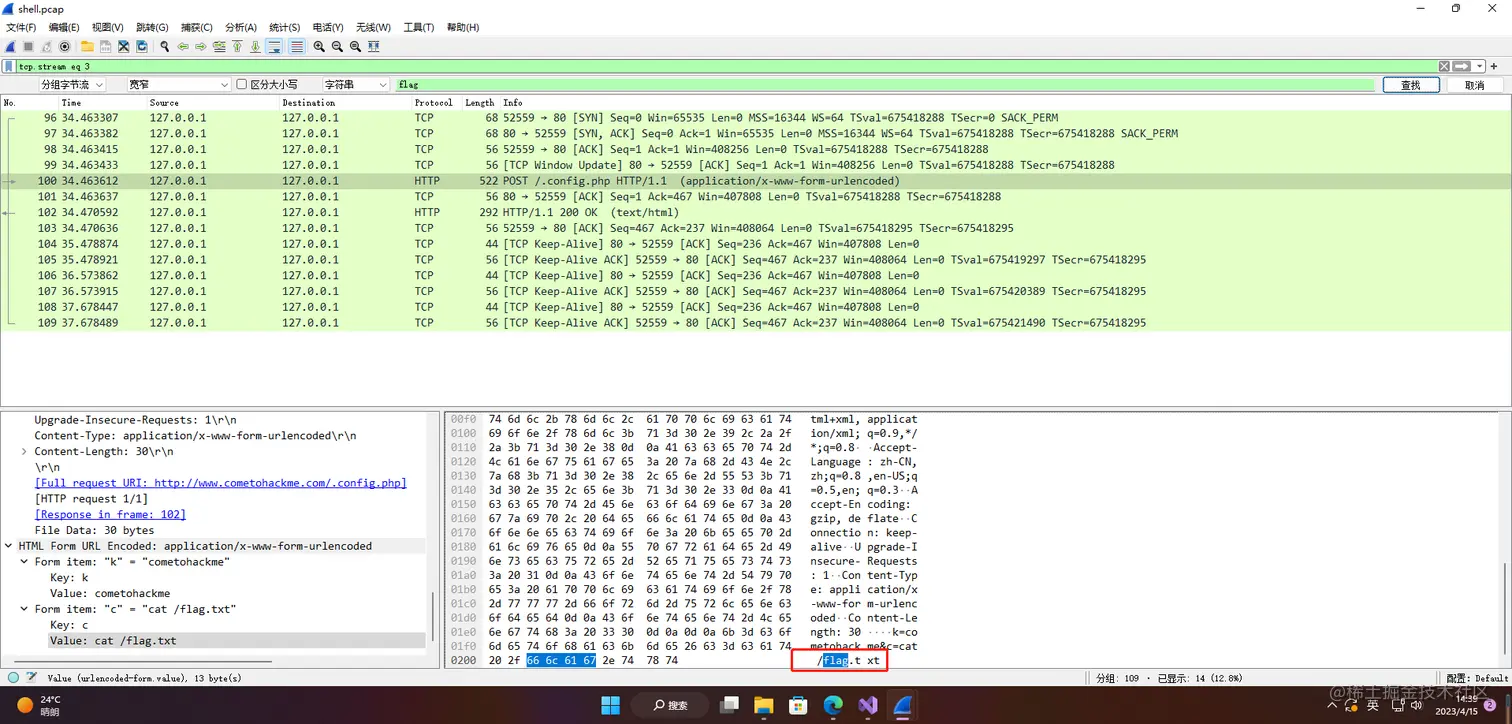1512x724 pixels.
Task: Clear the display filter with X button
Action: tap(1444, 66)
